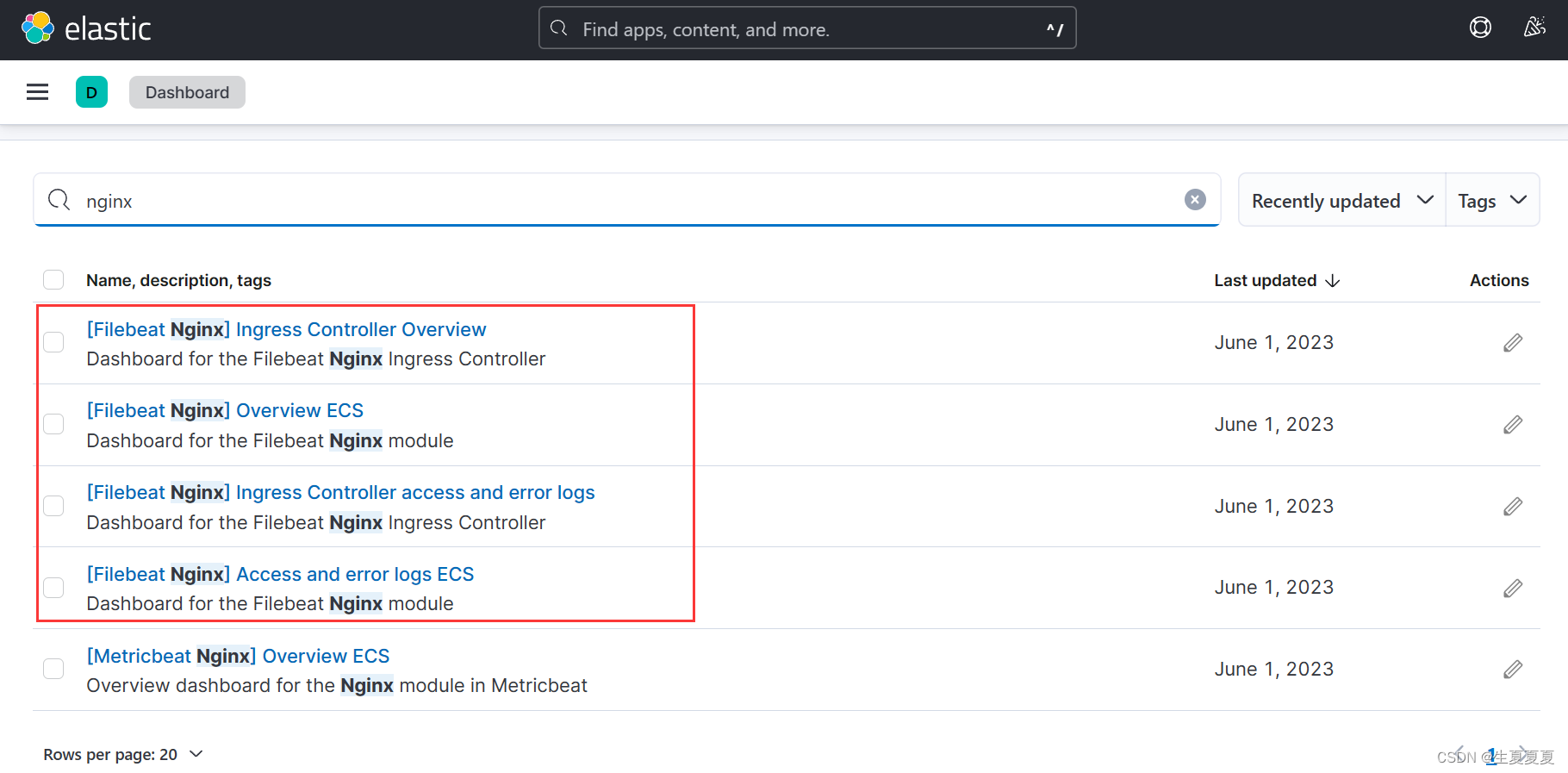Open the hamburger navigation menu

click(x=37, y=91)
